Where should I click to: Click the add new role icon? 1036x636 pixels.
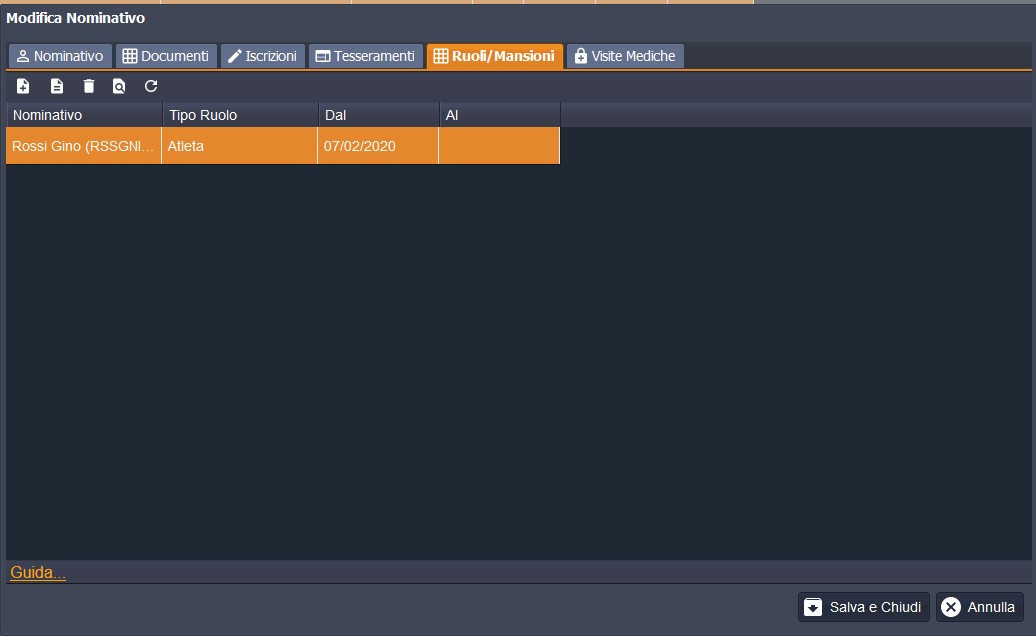point(23,86)
